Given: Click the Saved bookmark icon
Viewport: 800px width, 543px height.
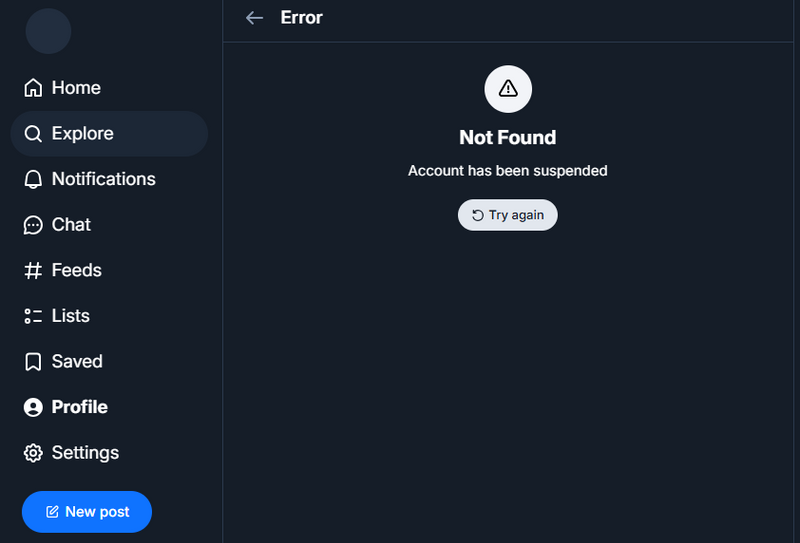Looking at the screenshot, I should (33, 362).
